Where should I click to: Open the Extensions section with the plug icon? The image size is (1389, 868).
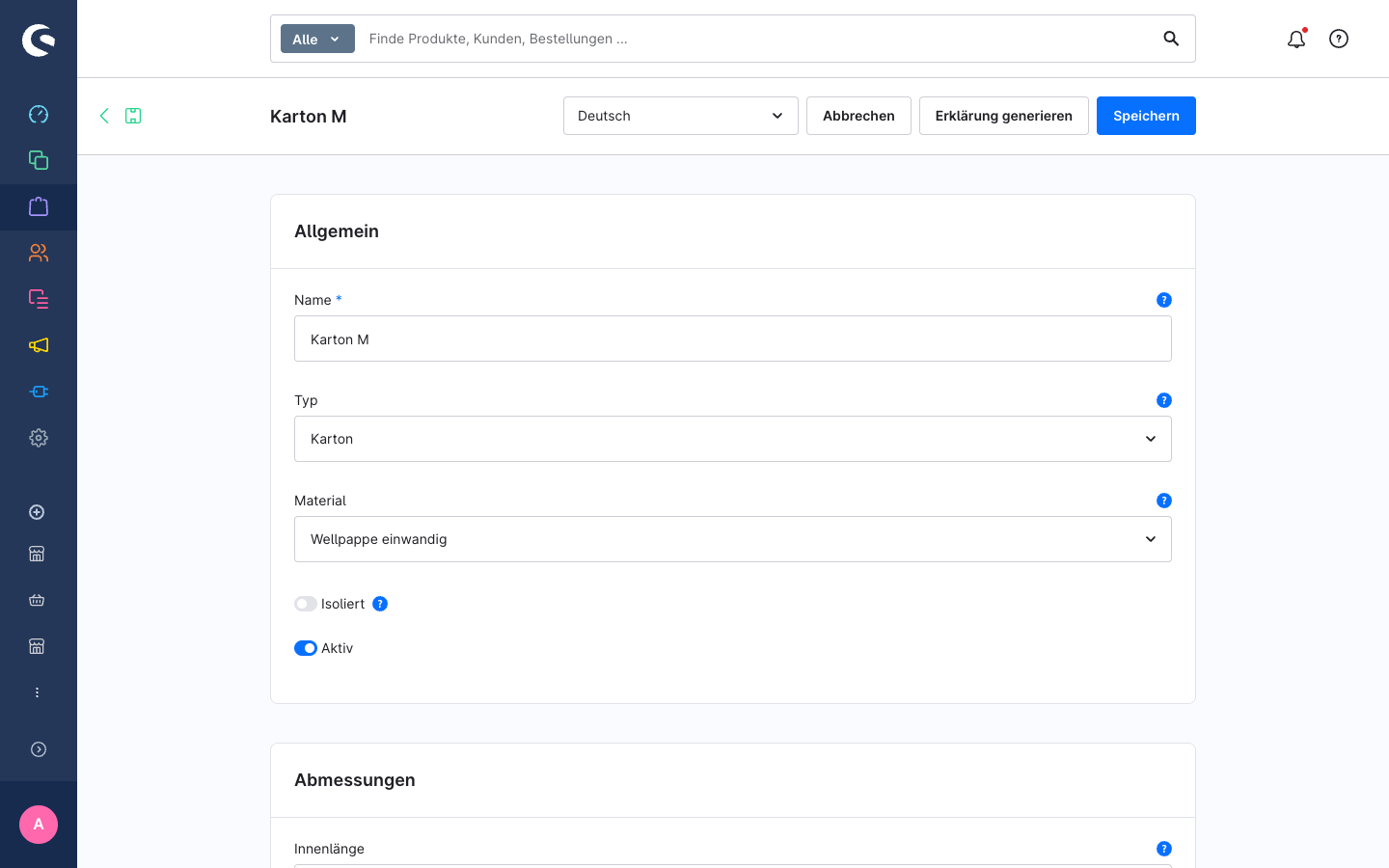coord(39,392)
